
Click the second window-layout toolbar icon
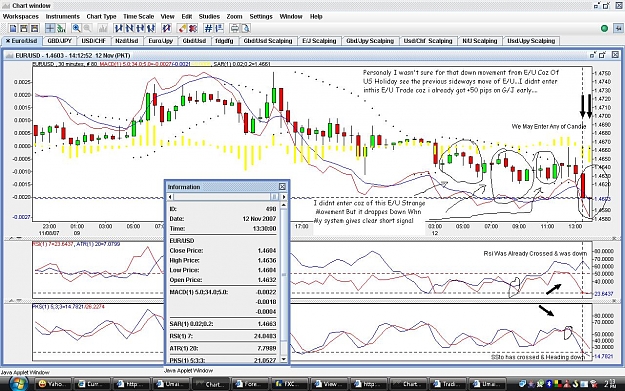point(24,28)
